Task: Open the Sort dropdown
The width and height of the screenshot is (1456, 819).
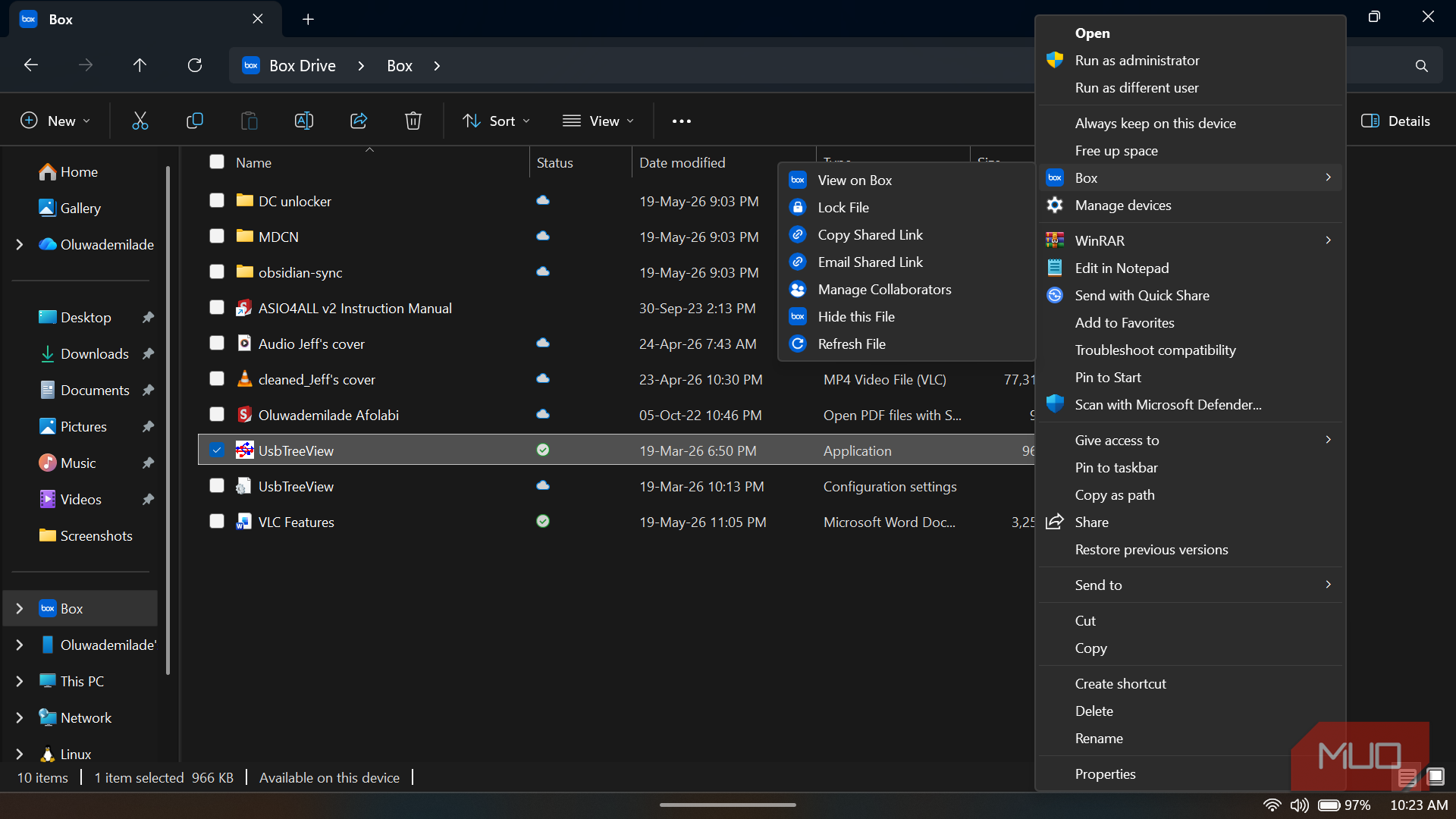Action: pyautogui.click(x=496, y=121)
